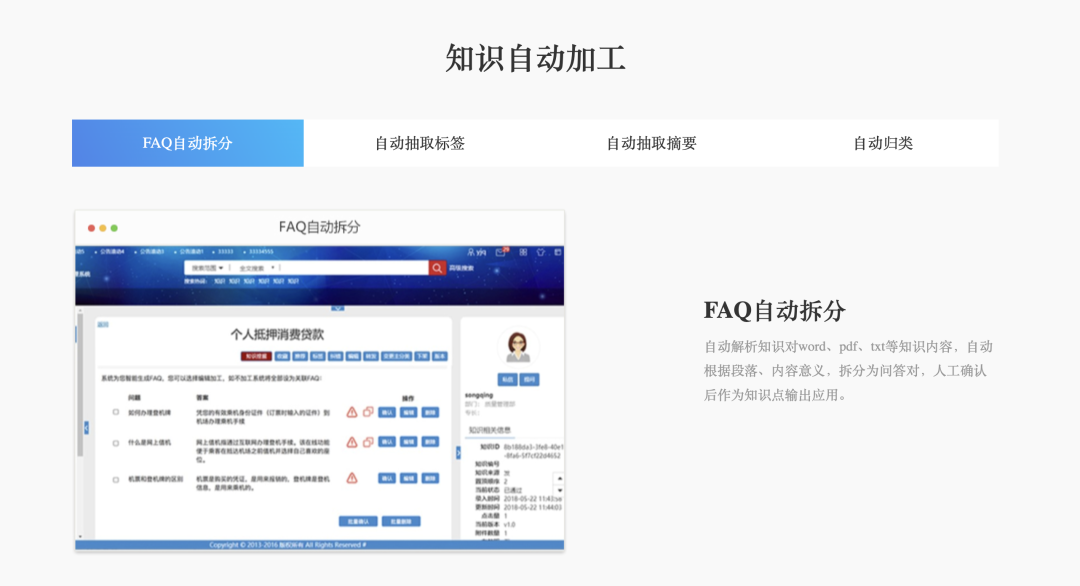The width and height of the screenshot is (1080, 586).
Task: Click the 个人抵押消费贷款 title text
Action: point(277,335)
